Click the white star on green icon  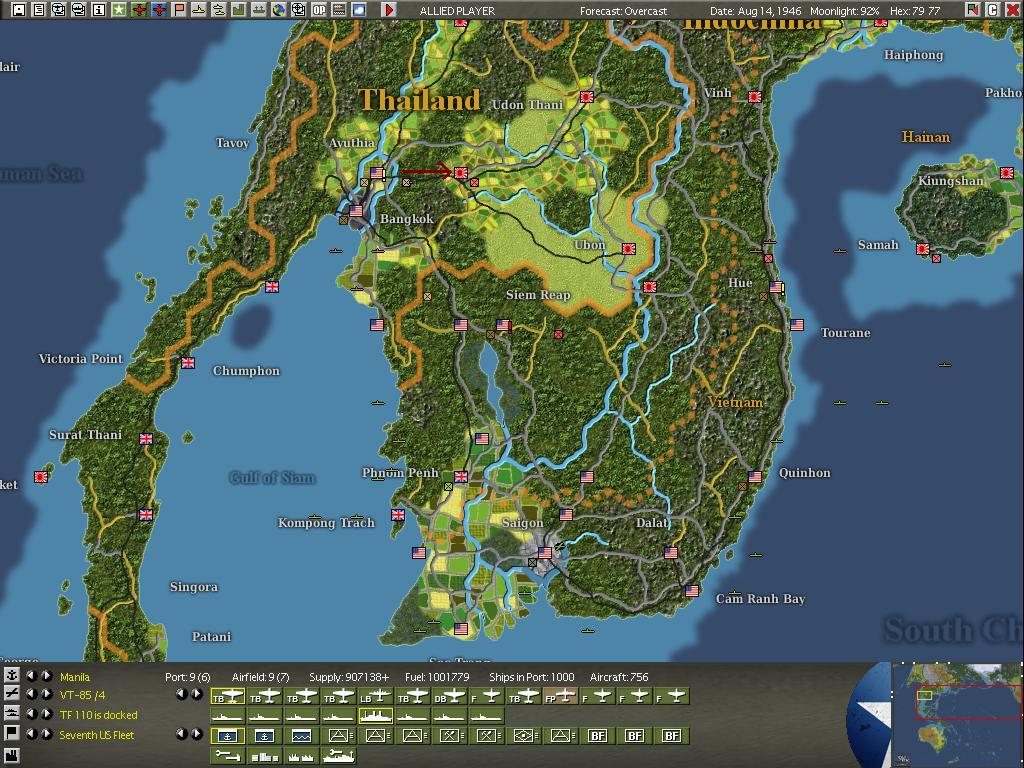click(119, 10)
